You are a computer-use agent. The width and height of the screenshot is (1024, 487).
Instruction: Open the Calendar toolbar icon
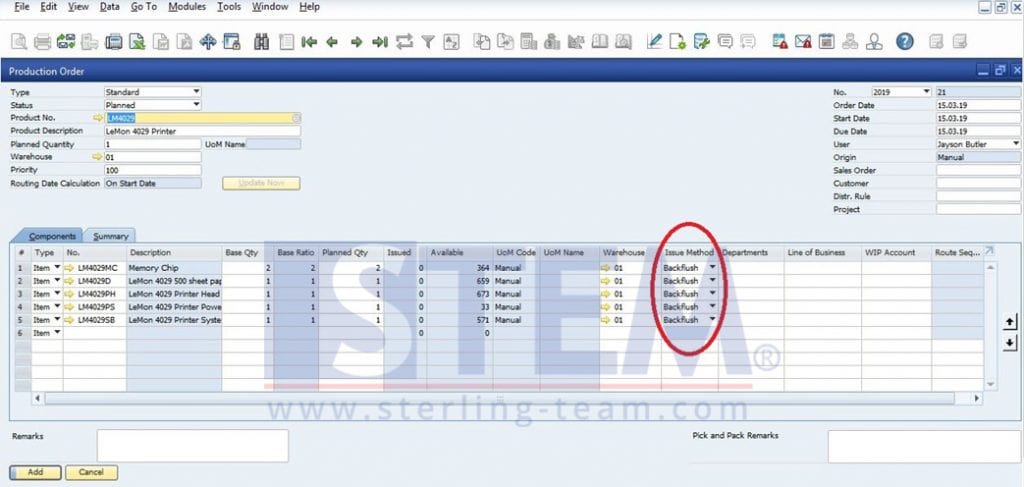tap(827, 42)
